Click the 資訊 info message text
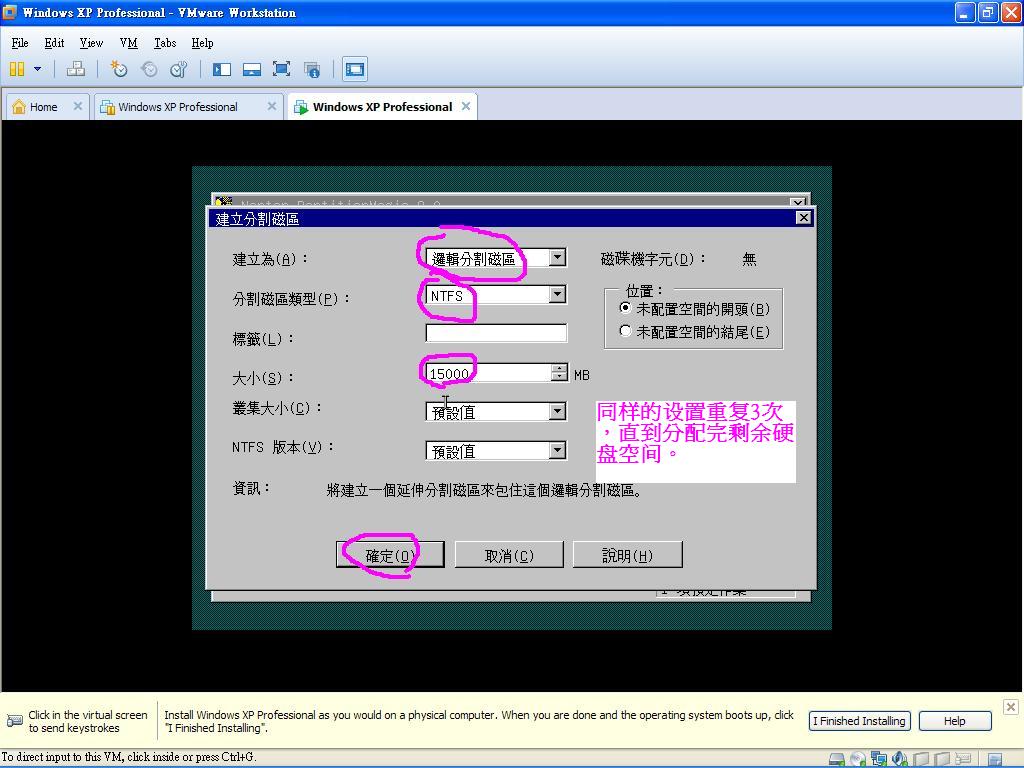Viewport: 1024px width, 768px height. [x=483, y=490]
